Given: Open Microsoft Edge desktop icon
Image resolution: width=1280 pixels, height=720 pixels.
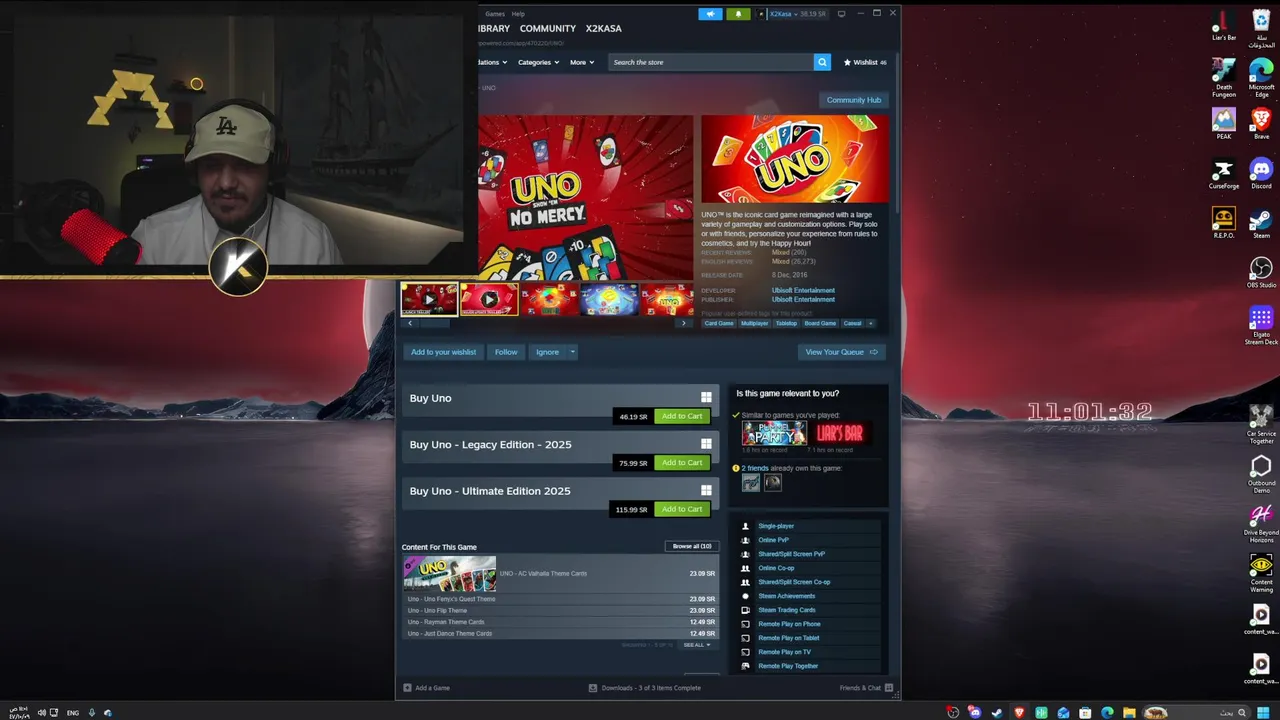Looking at the screenshot, I should [x=1261, y=77].
